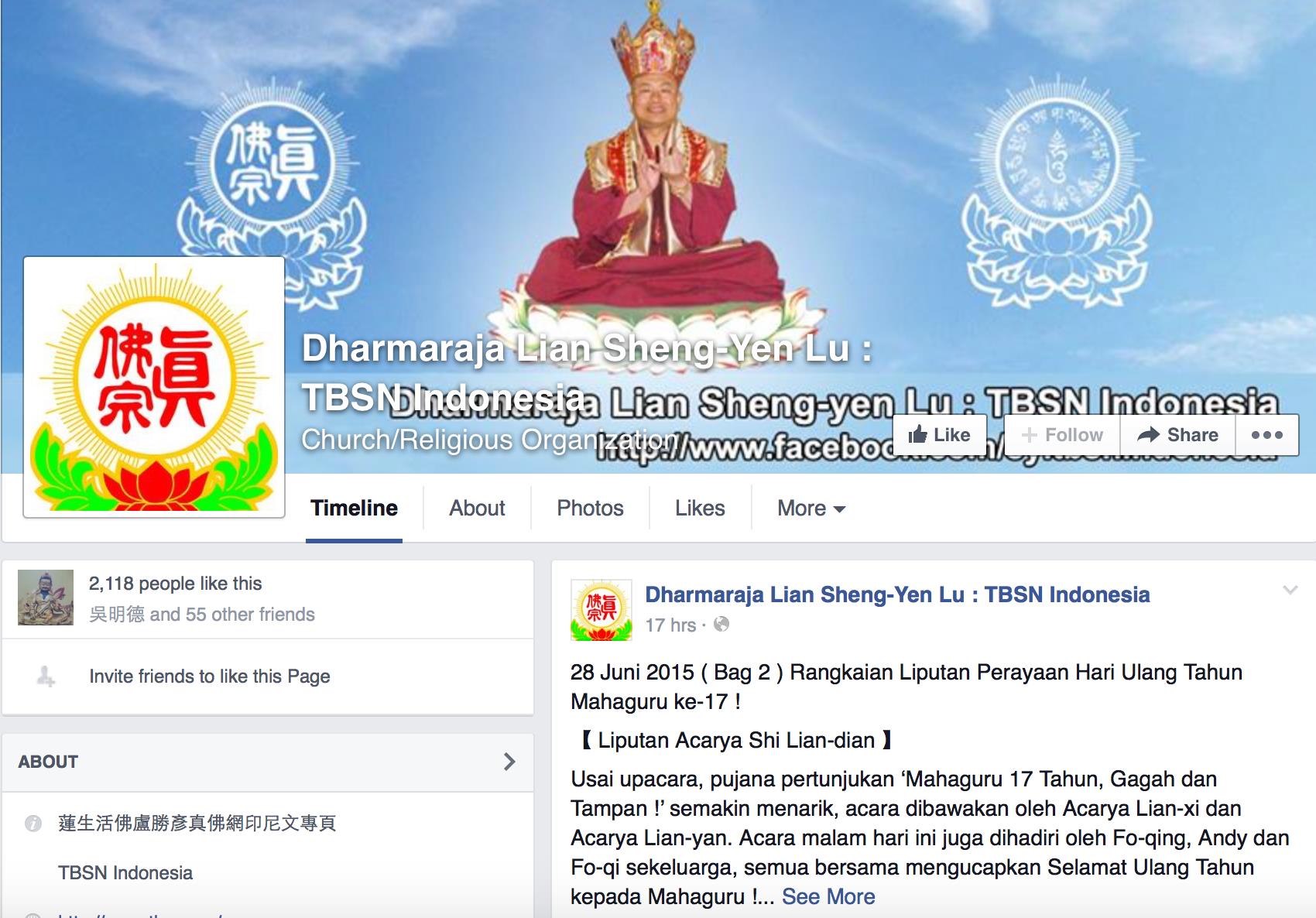The height and width of the screenshot is (918, 1316).
Task: Toggle Follow for this page
Action: coord(1062,435)
